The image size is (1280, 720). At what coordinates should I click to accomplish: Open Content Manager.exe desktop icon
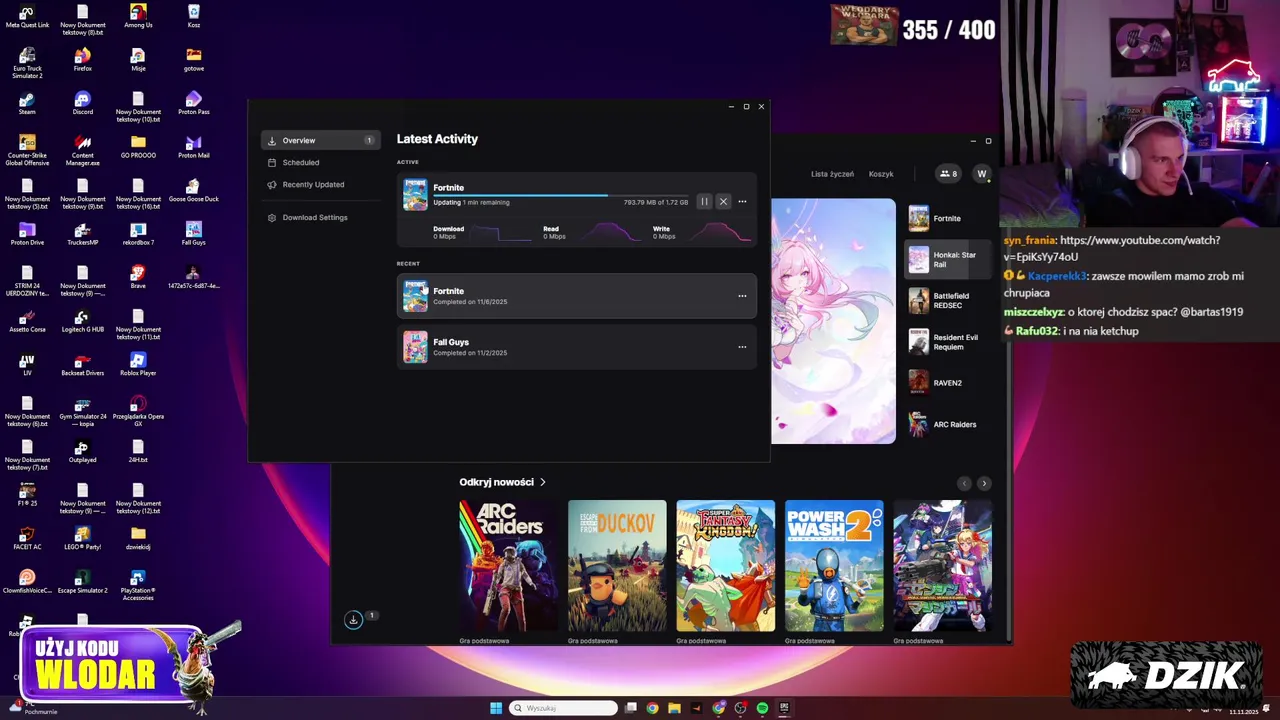pos(82,150)
